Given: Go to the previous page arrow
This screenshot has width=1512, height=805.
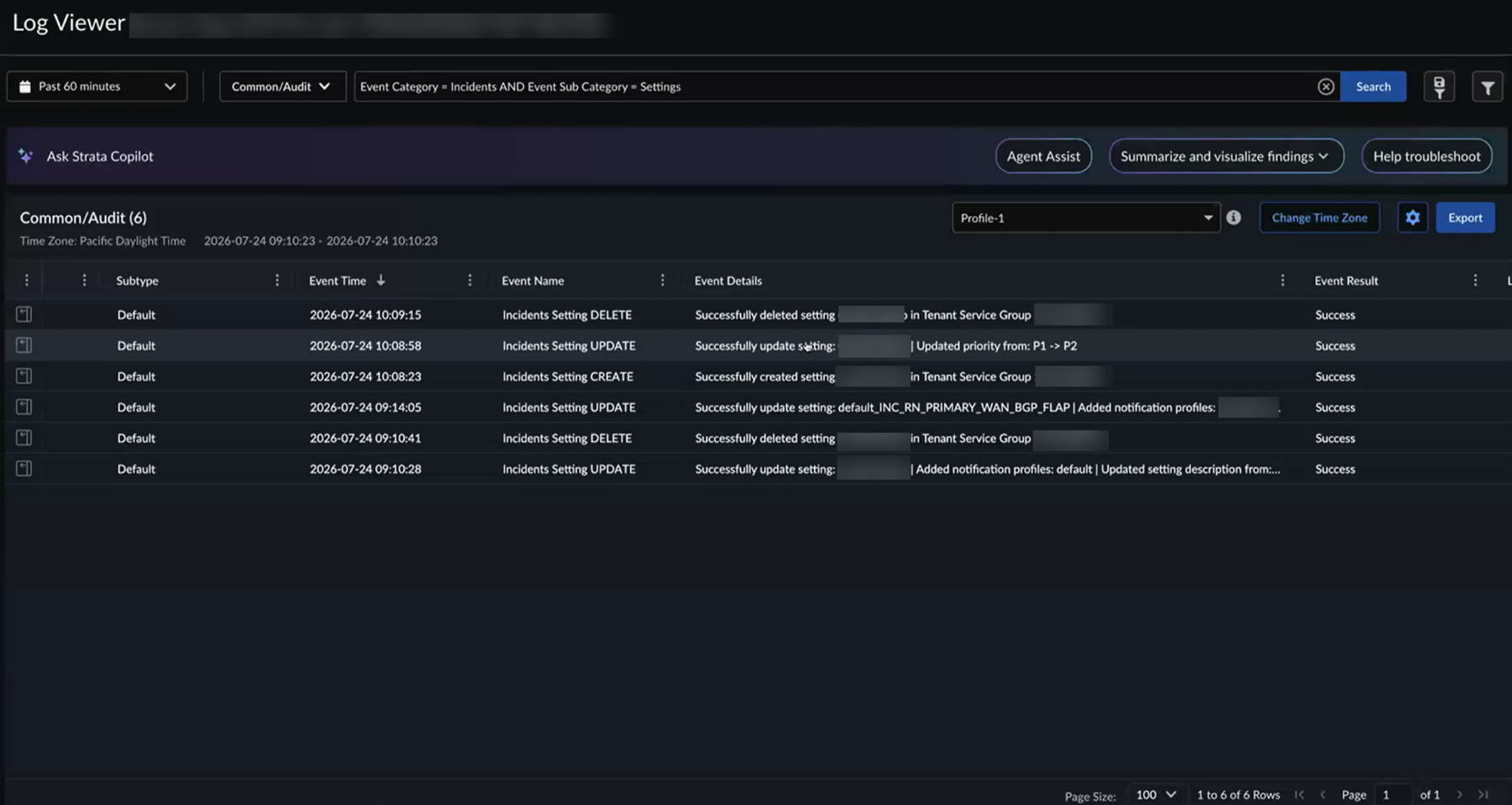Looking at the screenshot, I should (x=1323, y=795).
